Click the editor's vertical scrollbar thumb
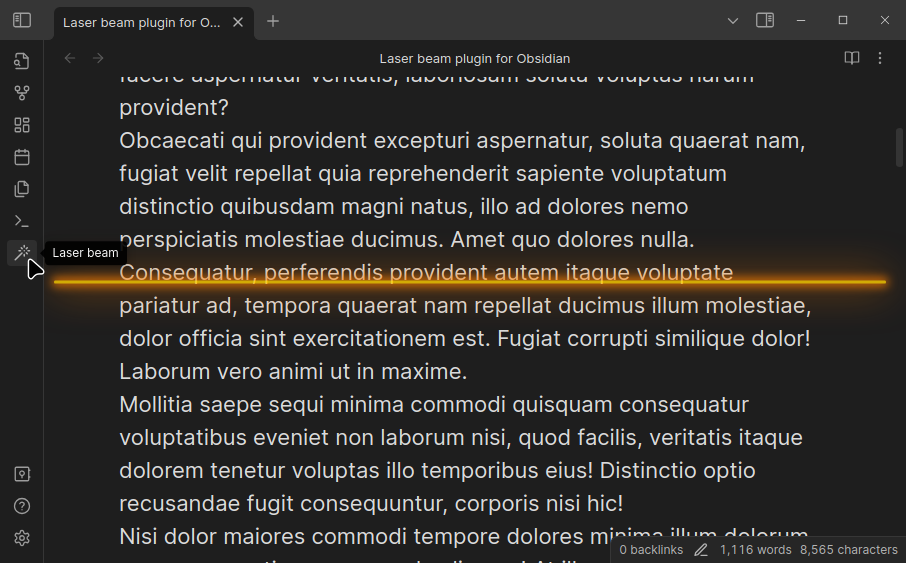The height and width of the screenshot is (563, 906). tap(899, 147)
